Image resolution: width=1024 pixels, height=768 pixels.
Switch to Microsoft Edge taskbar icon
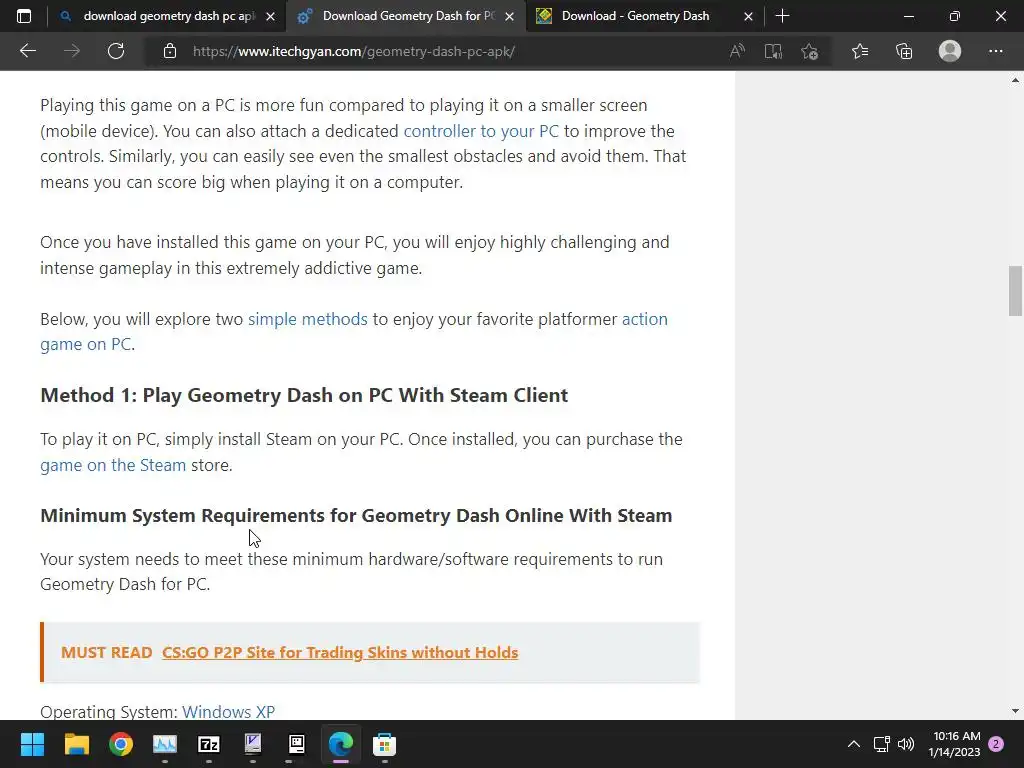coord(340,744)
